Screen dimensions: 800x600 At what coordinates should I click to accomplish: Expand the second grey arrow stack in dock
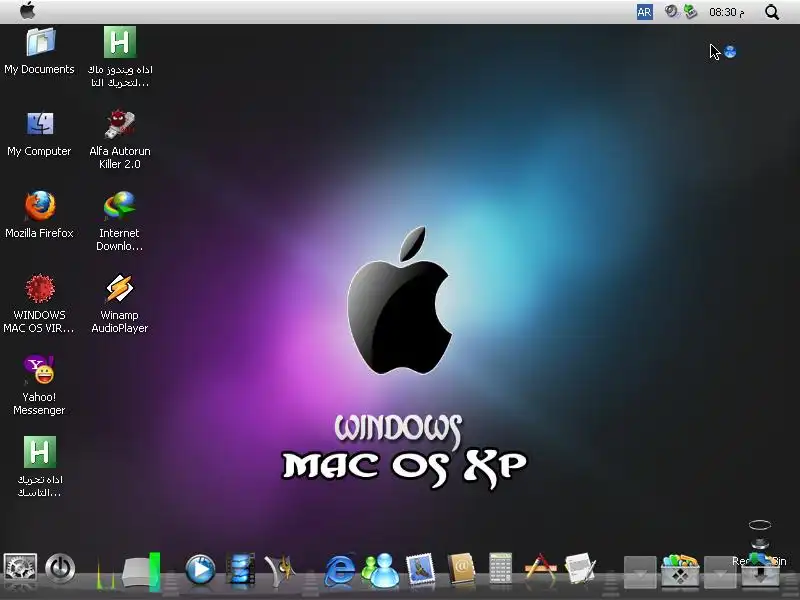719,572
